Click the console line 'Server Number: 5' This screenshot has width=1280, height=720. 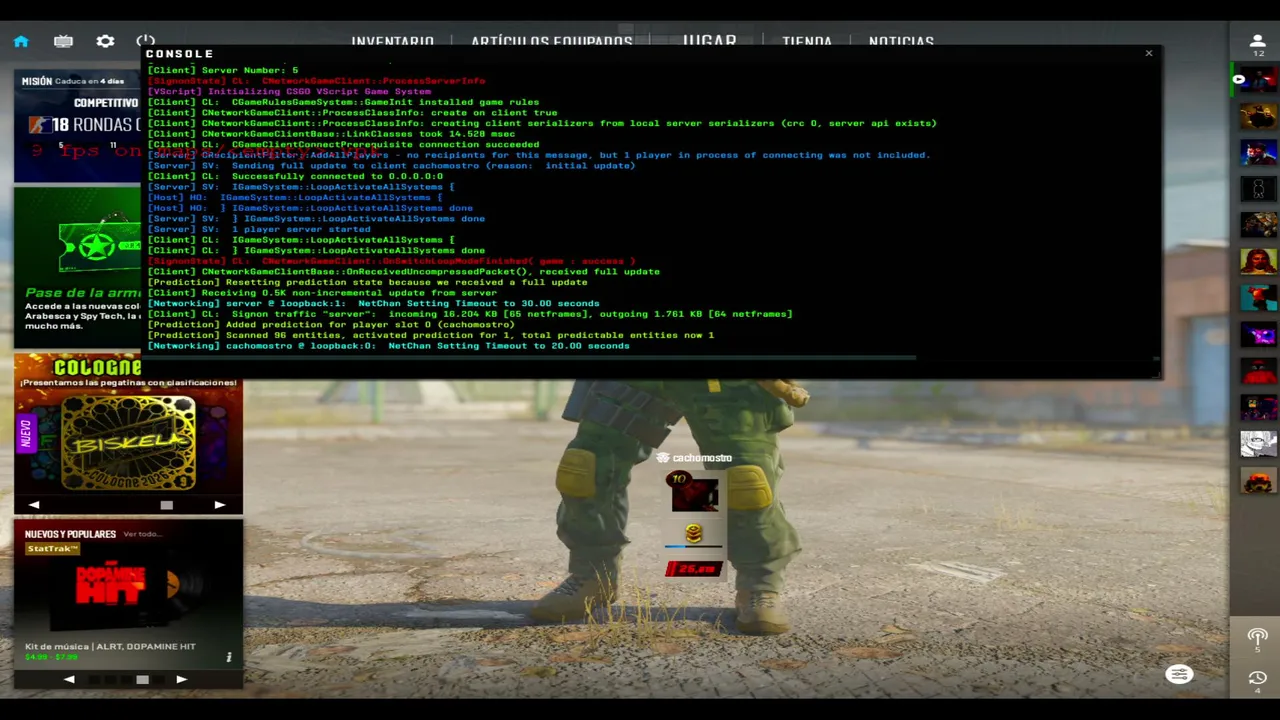[223, 70]
